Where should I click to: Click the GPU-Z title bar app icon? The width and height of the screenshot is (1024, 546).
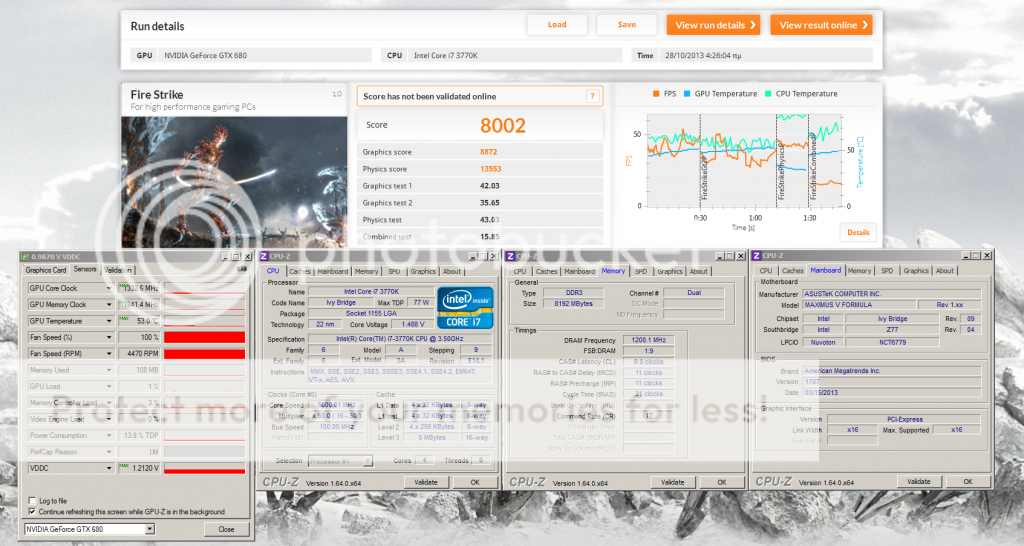click(x=25, y=256)
